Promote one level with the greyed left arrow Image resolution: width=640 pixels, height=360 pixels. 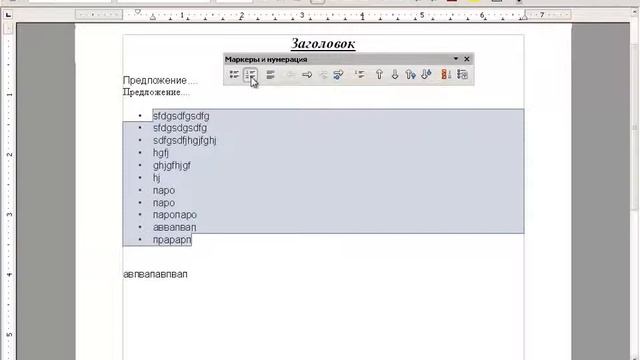pos(291,75)
